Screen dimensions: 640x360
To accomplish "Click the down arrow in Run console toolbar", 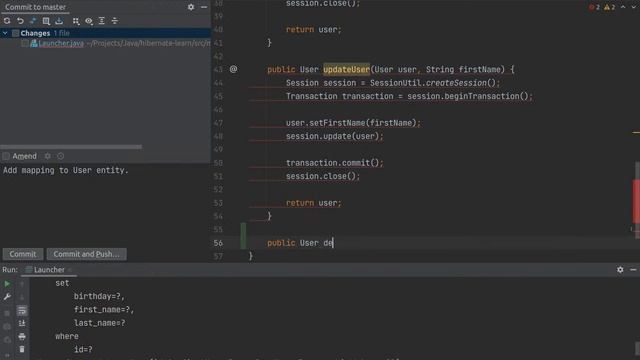I will click(22, 297).
